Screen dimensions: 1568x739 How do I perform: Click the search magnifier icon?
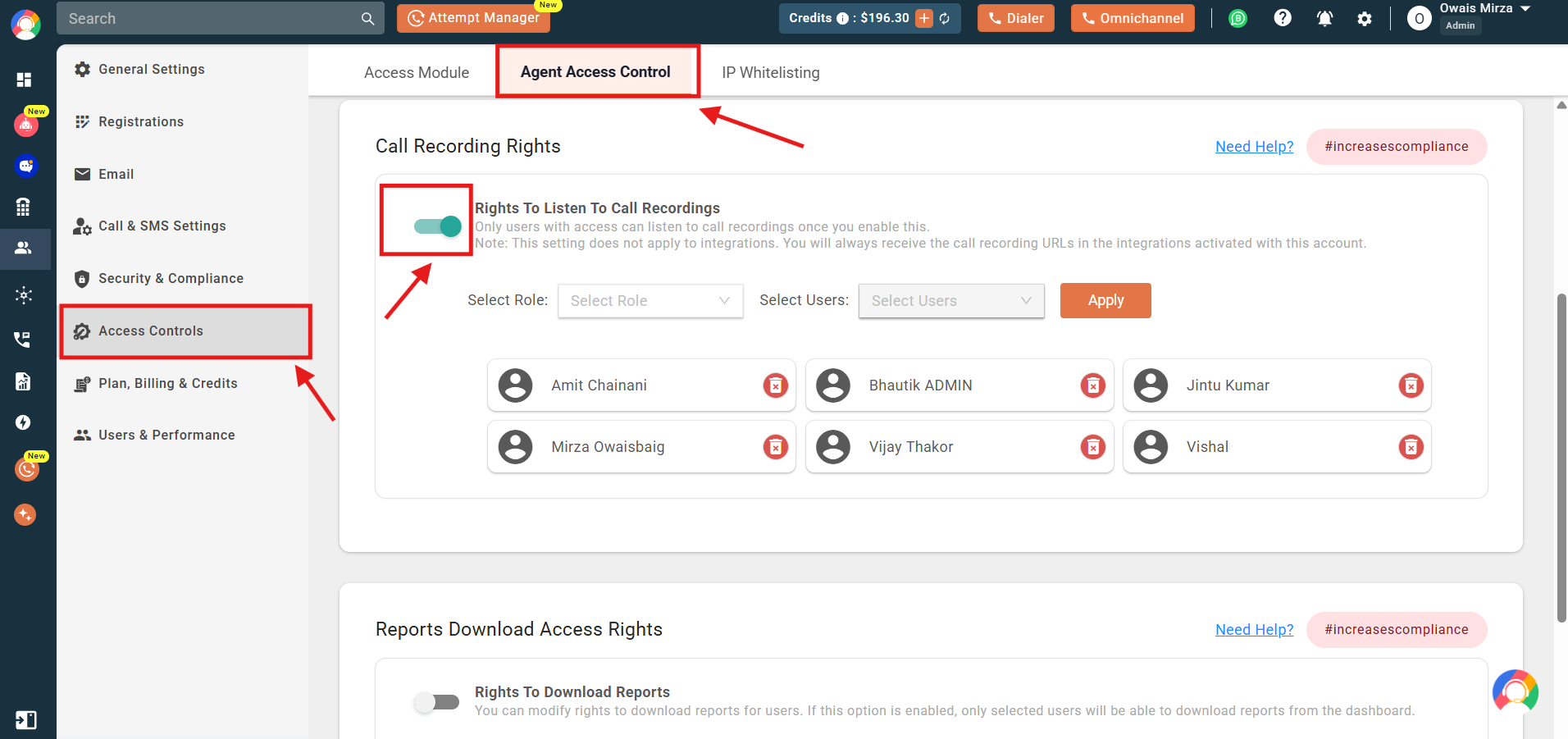367,18
